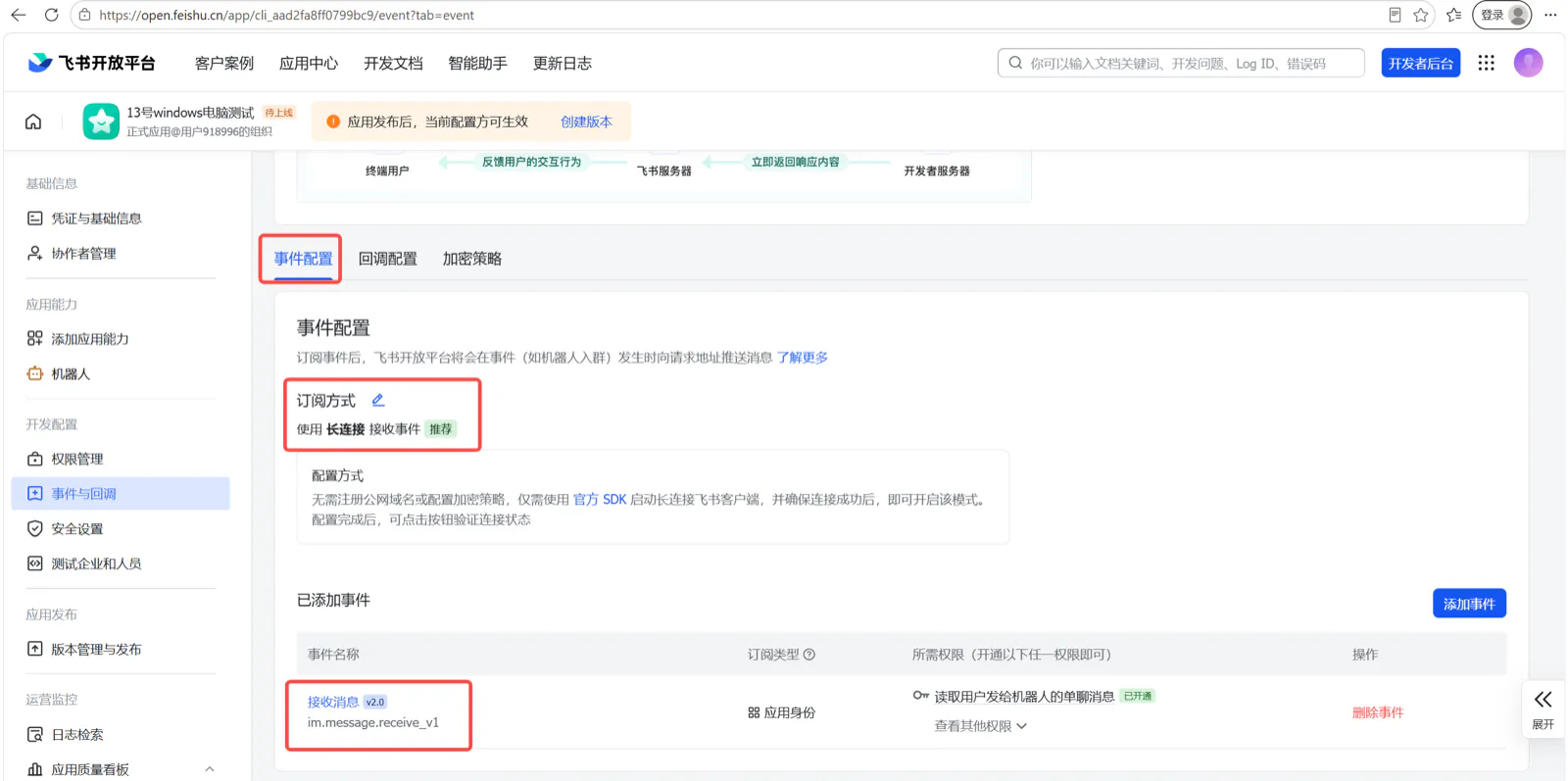Open 开发文档 in top navigation
The height and width of the screenshot is (781, 1568).
(393, 63)
